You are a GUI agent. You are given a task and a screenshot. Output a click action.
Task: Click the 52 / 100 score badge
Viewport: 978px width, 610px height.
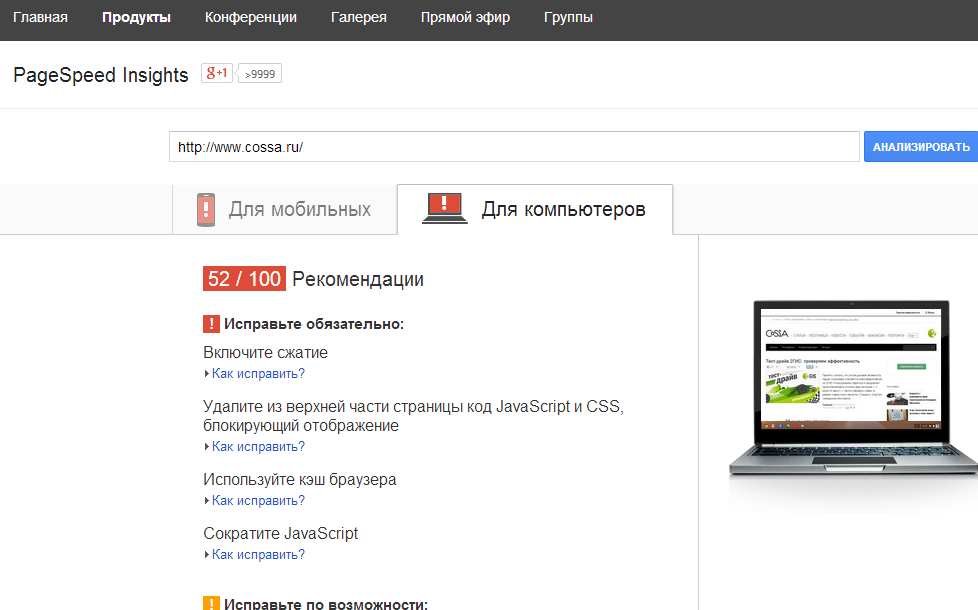coord(244,279)
